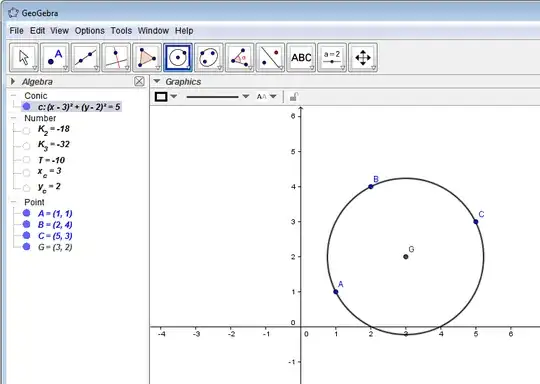
Task: Open the Move tool submenu arrow
Action: [x=34, y=68]
